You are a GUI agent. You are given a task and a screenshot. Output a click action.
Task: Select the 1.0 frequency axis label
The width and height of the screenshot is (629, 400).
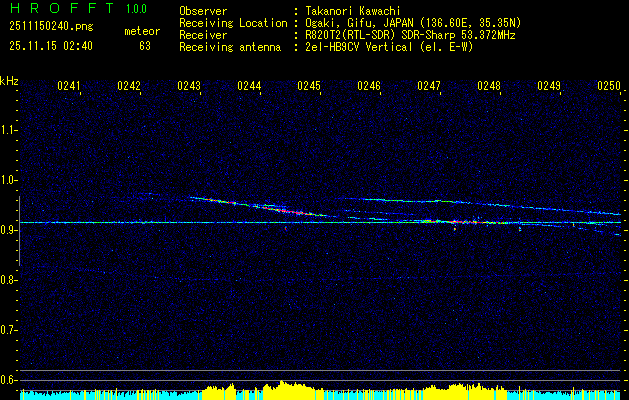[9, 180]
